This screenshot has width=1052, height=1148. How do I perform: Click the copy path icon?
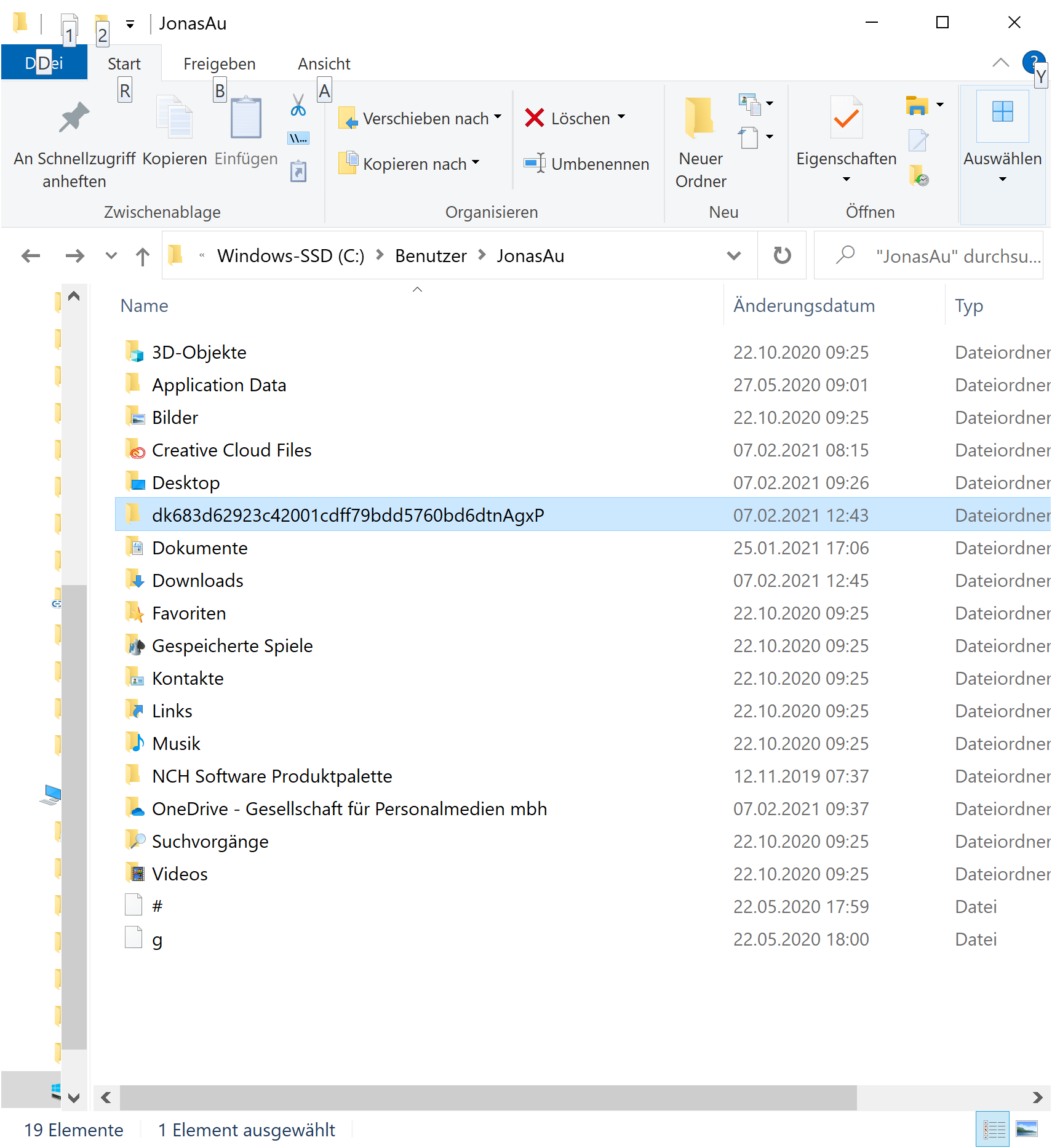click(298, 138)
